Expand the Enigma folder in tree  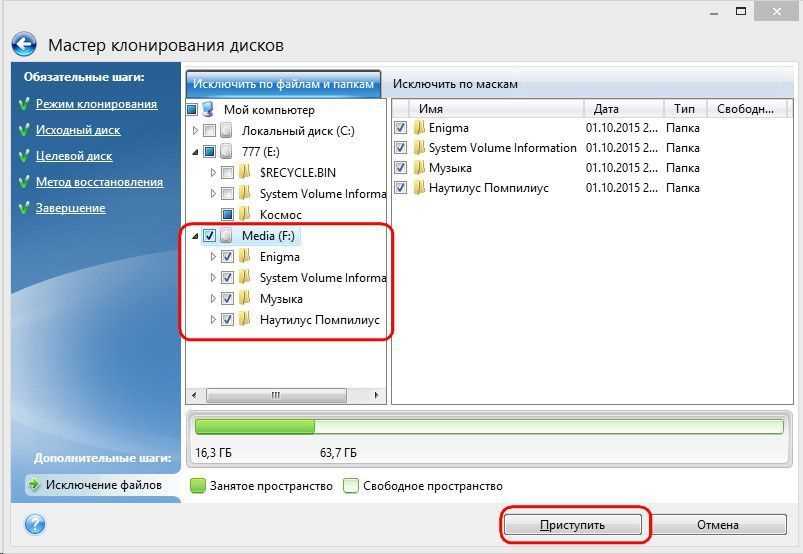pos(213,257)
